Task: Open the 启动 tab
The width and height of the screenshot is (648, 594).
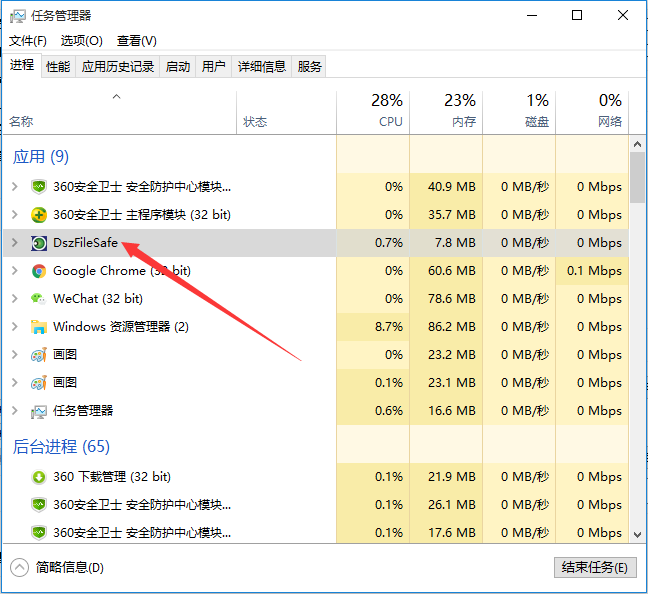Action: point(177,67)
